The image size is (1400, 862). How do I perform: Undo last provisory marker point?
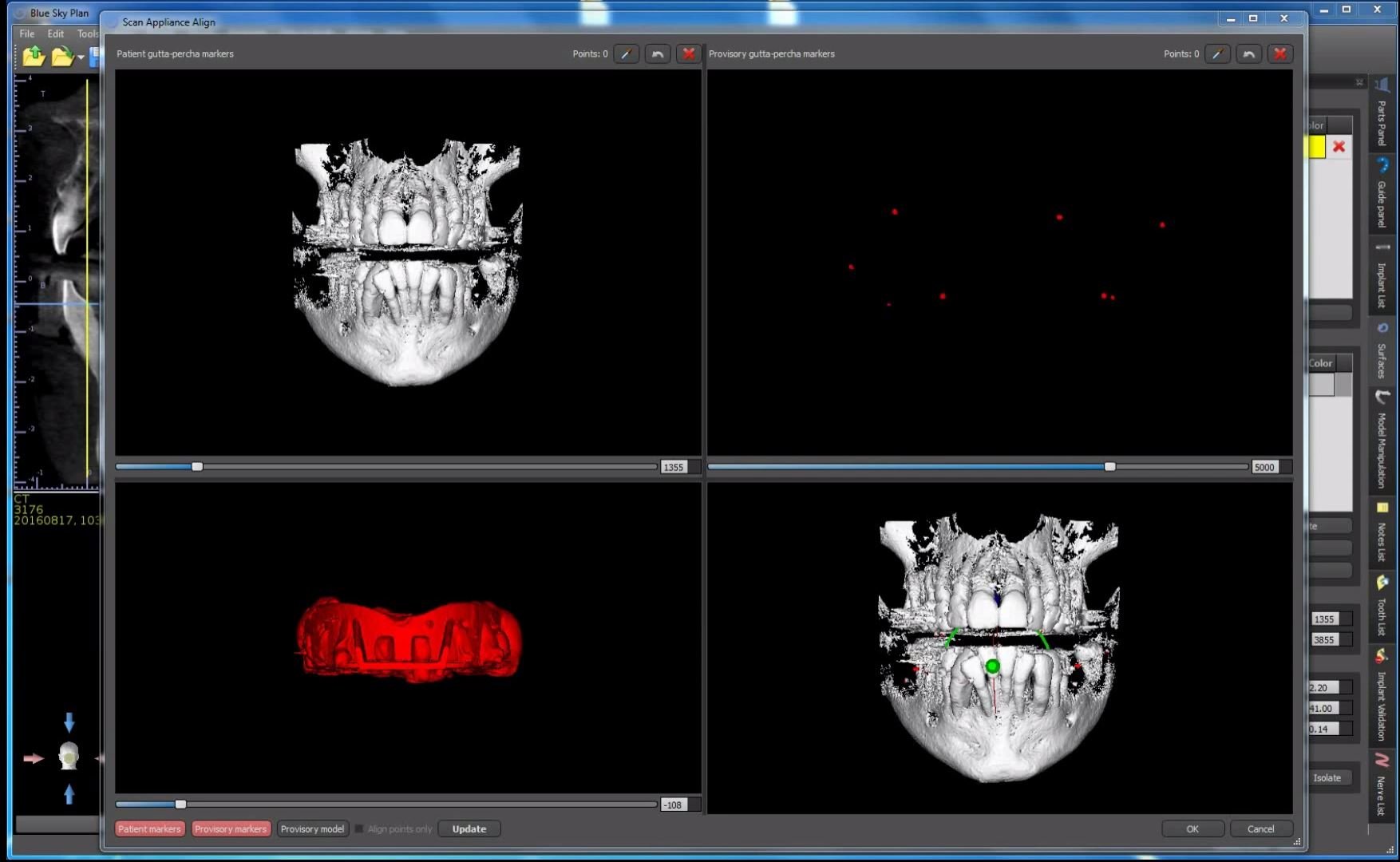click(x=1248, y=53)
